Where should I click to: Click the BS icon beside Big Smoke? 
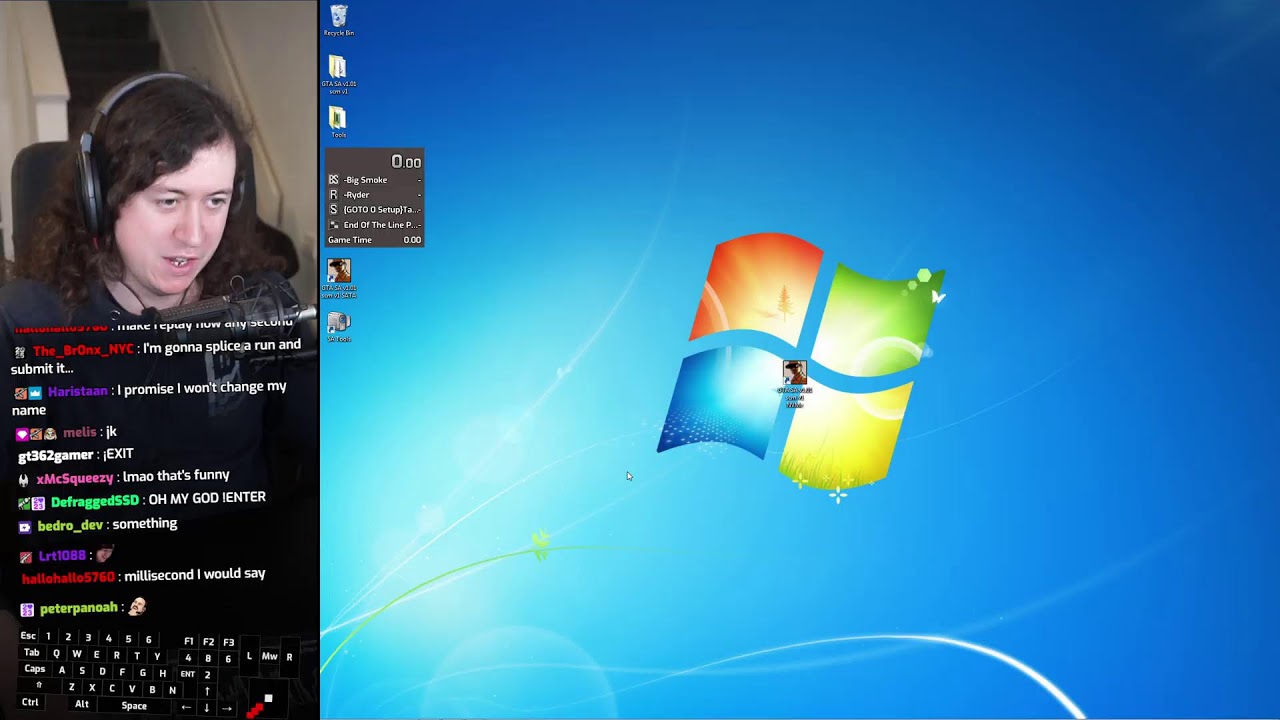(333, 180)
